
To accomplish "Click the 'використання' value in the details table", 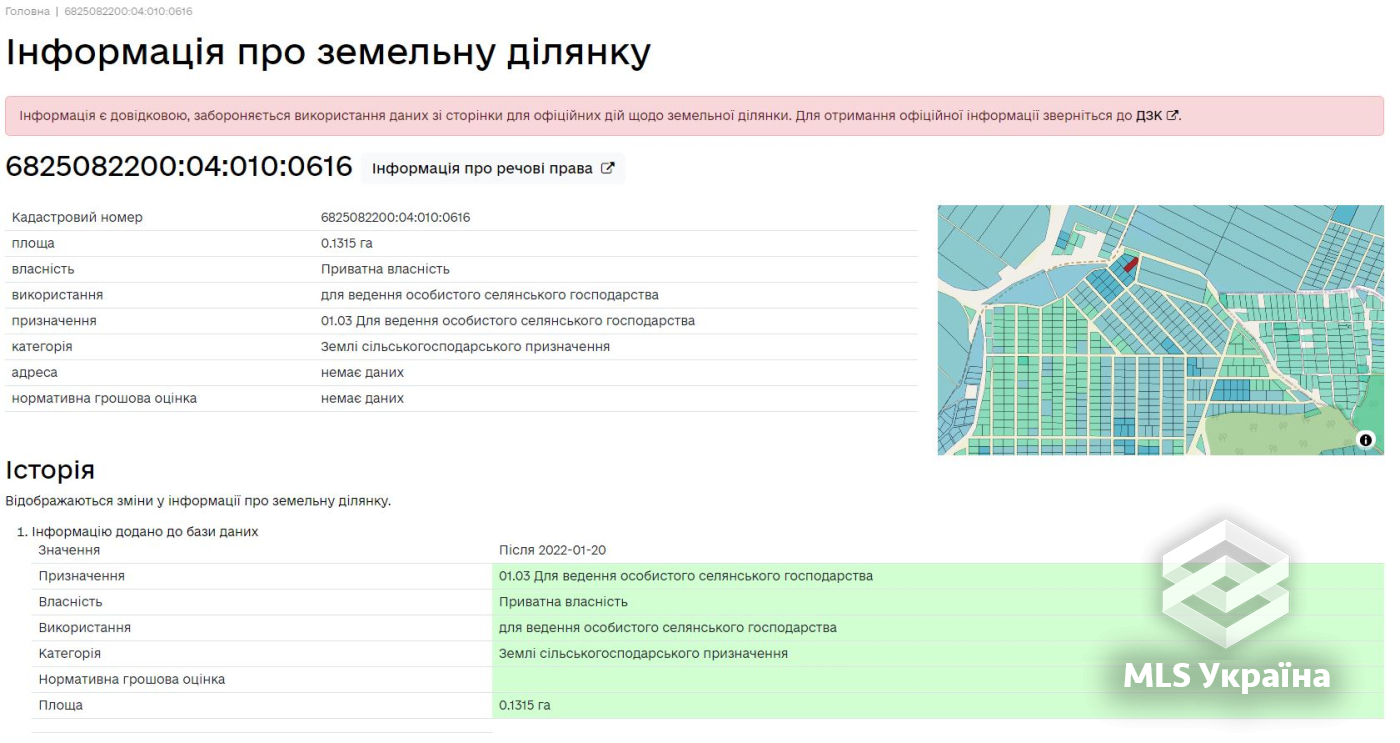I will (x=489, y=295).
